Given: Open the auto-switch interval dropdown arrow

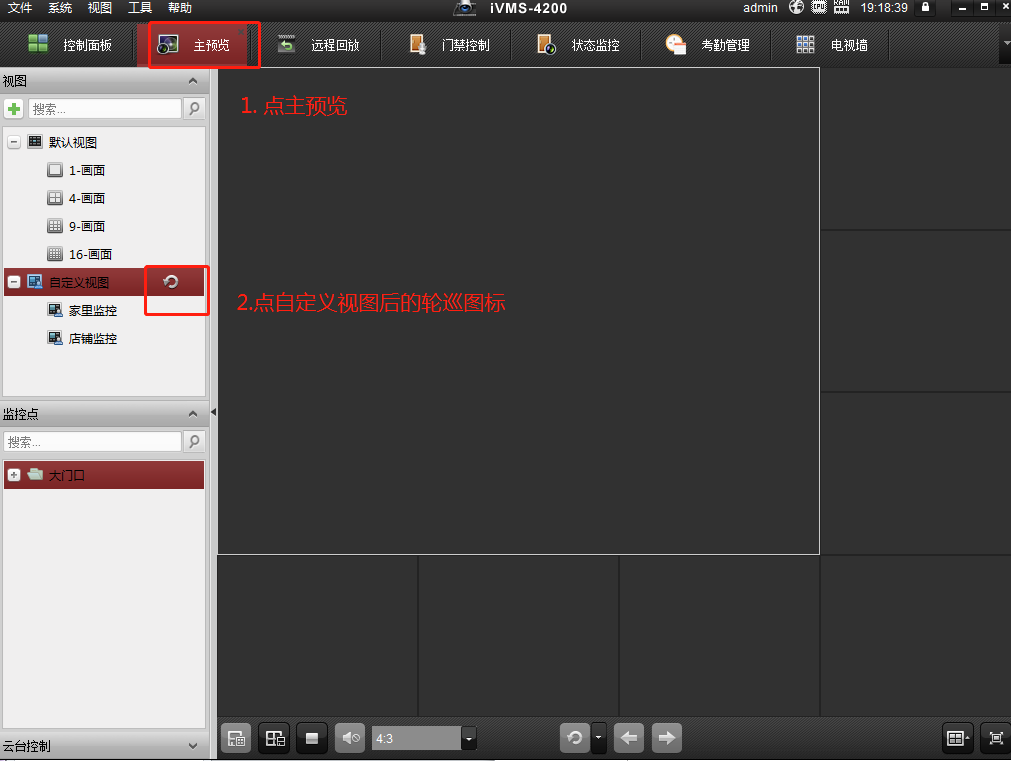Looking at the screenshot, I should tap(599, 738).
